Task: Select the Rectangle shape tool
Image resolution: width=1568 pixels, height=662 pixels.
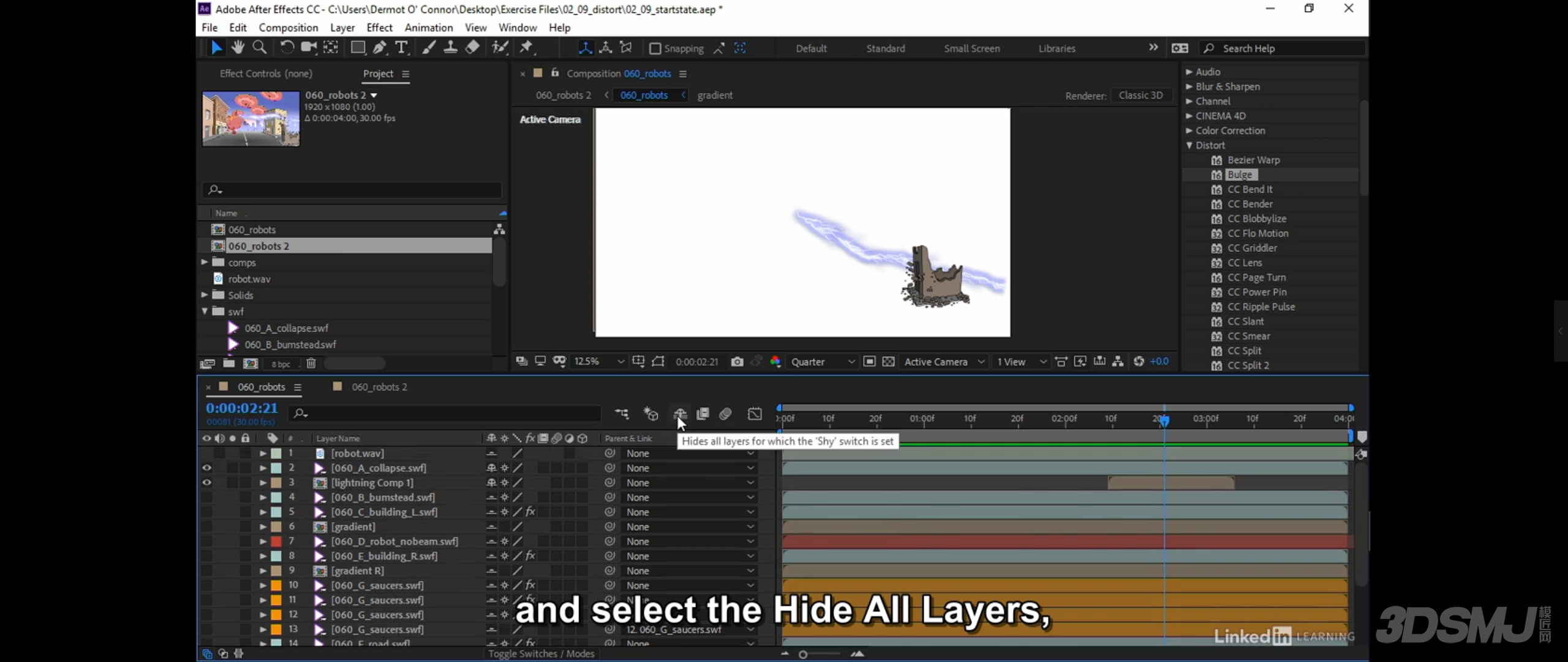Action: click(x=358, y=48)
